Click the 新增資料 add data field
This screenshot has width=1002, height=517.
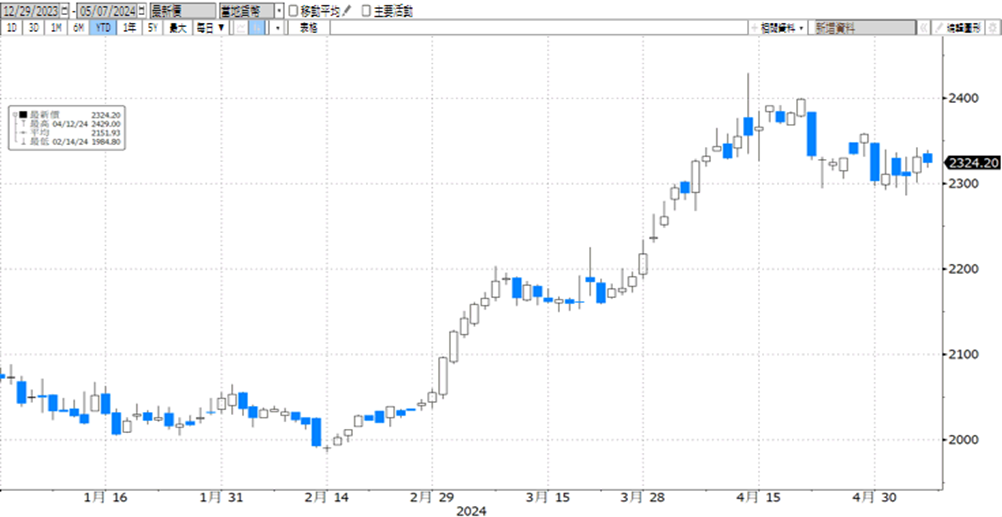863,28
